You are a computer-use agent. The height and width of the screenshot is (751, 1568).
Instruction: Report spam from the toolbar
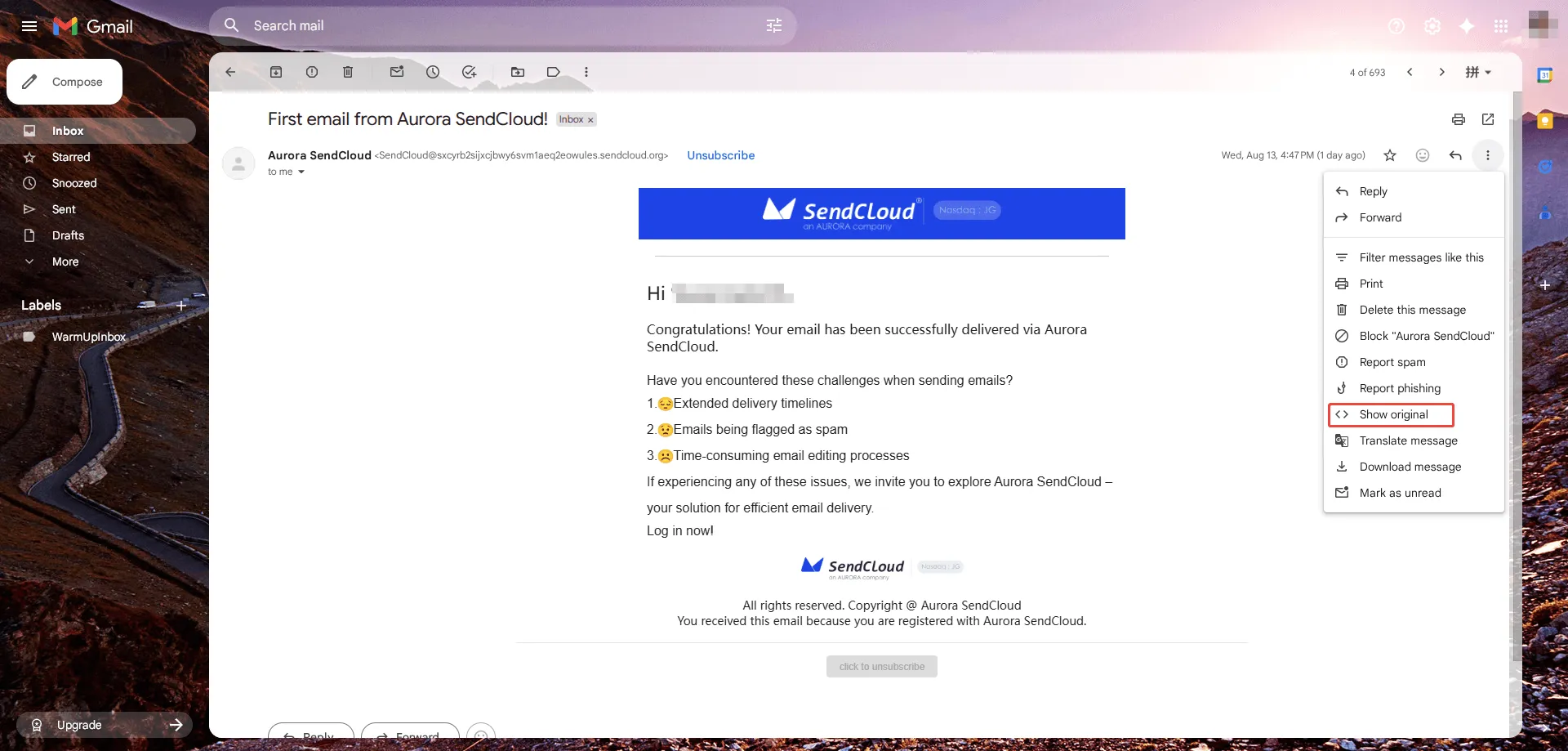point(312,72)
